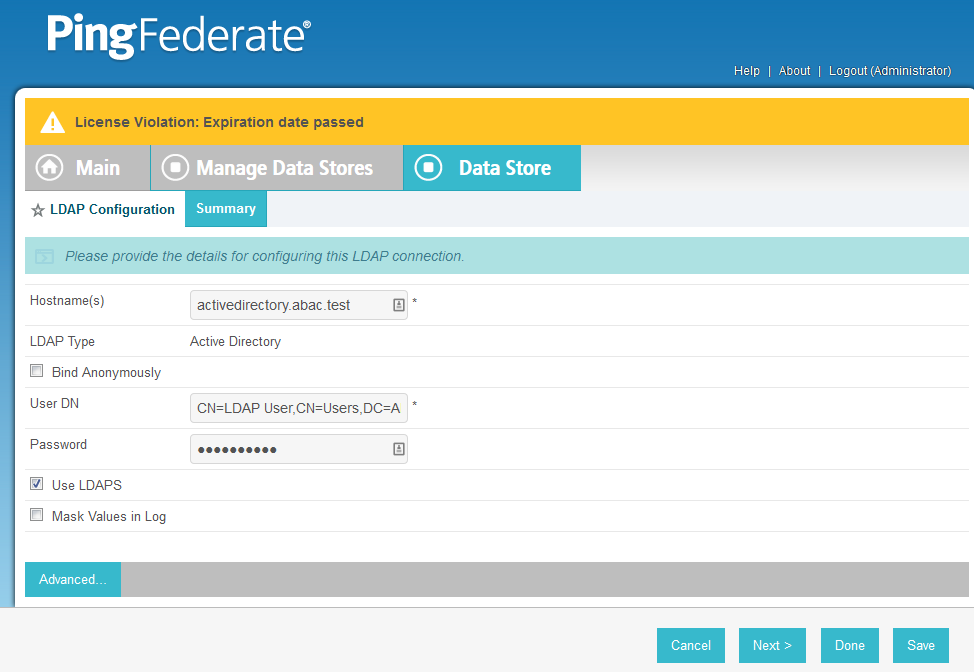Image resolution: width=974 pixels, height=672 pixels.
Task: Click the 'User DN' label
Action: [x=55, y=404]
